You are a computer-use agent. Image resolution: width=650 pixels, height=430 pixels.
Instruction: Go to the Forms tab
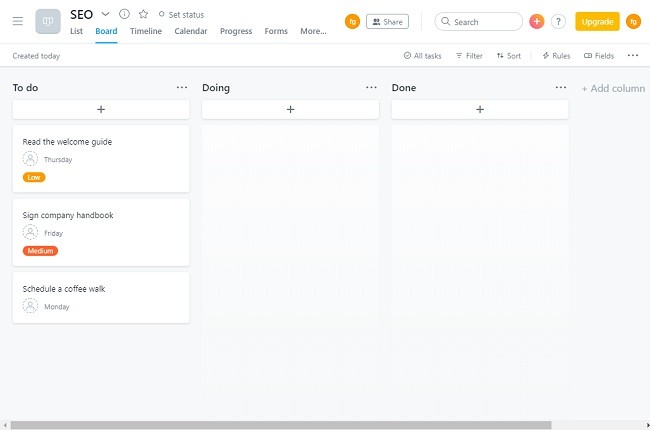(x=276, y=31)
